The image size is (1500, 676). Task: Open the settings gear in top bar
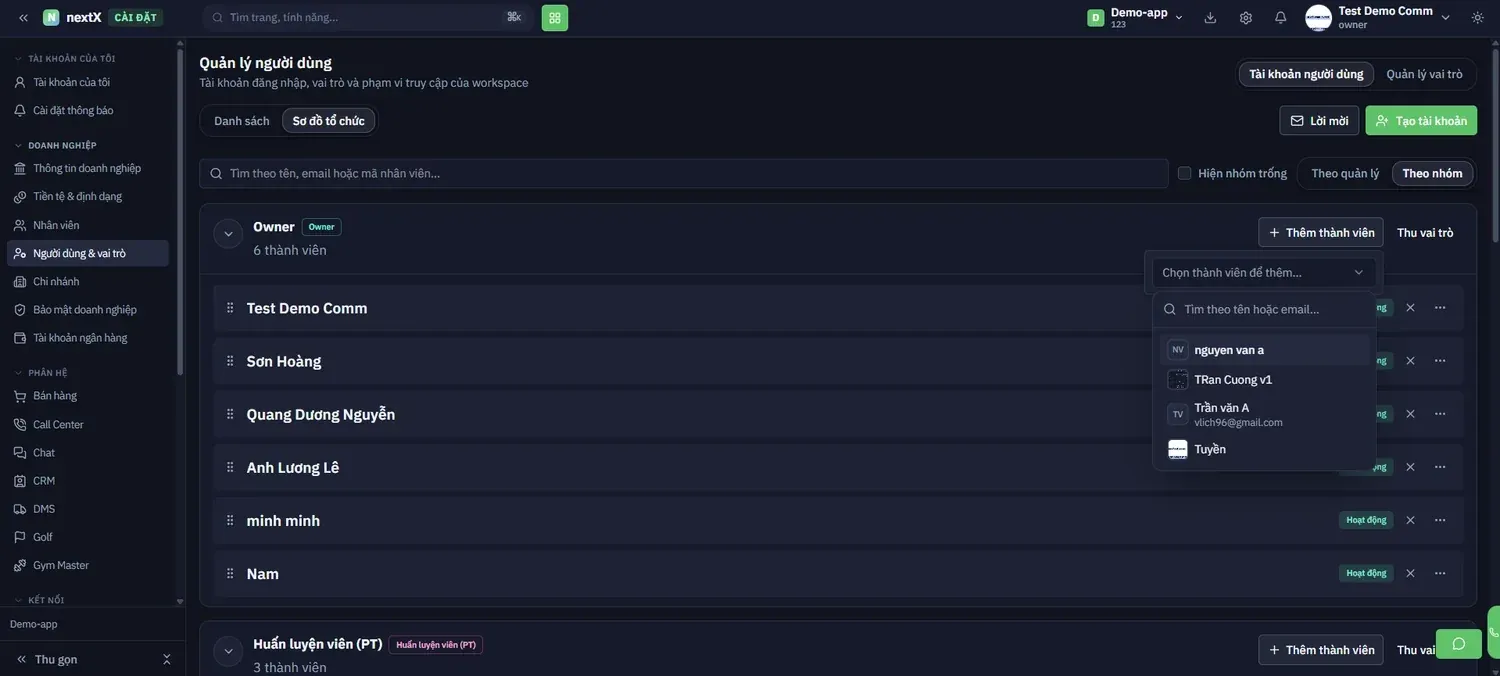pyautogui.click(x=1245, y=17)
